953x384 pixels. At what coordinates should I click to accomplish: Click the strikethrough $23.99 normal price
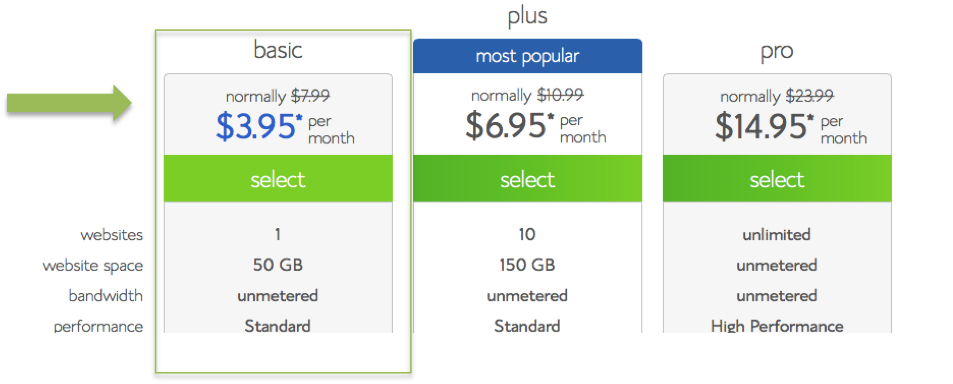click(810, 96)
